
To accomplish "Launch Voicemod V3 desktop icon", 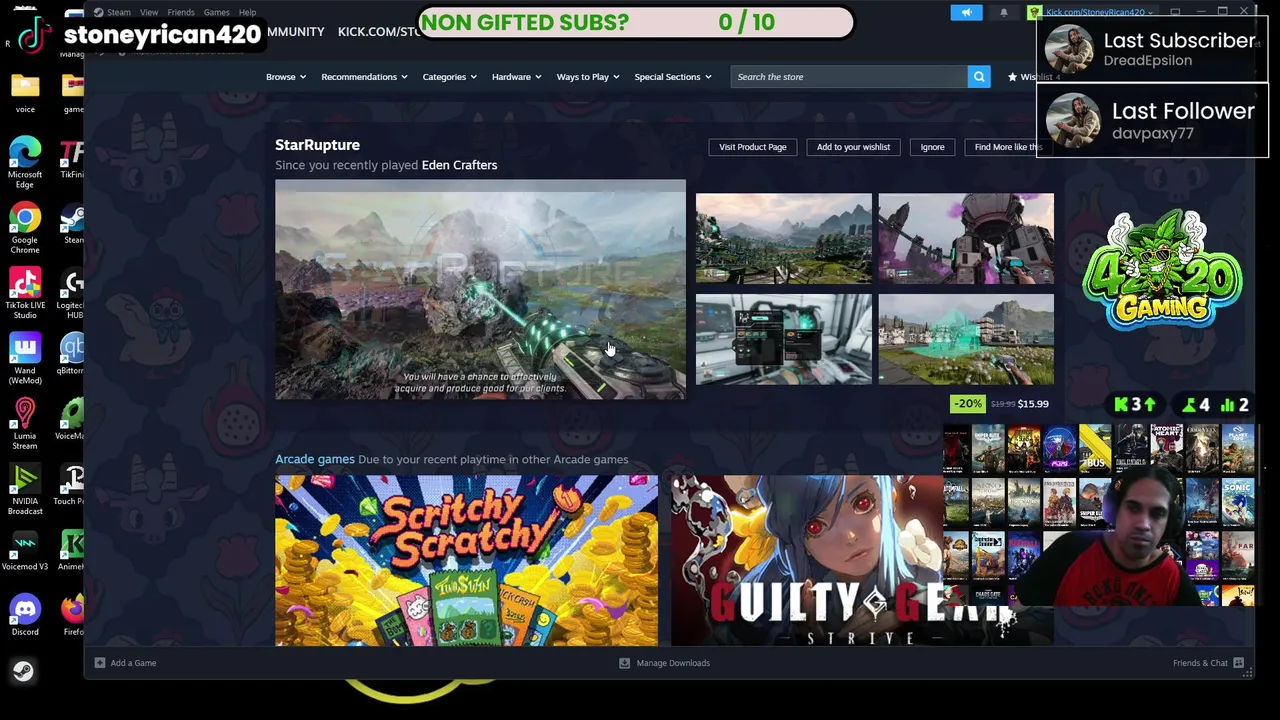I will 25,550.
